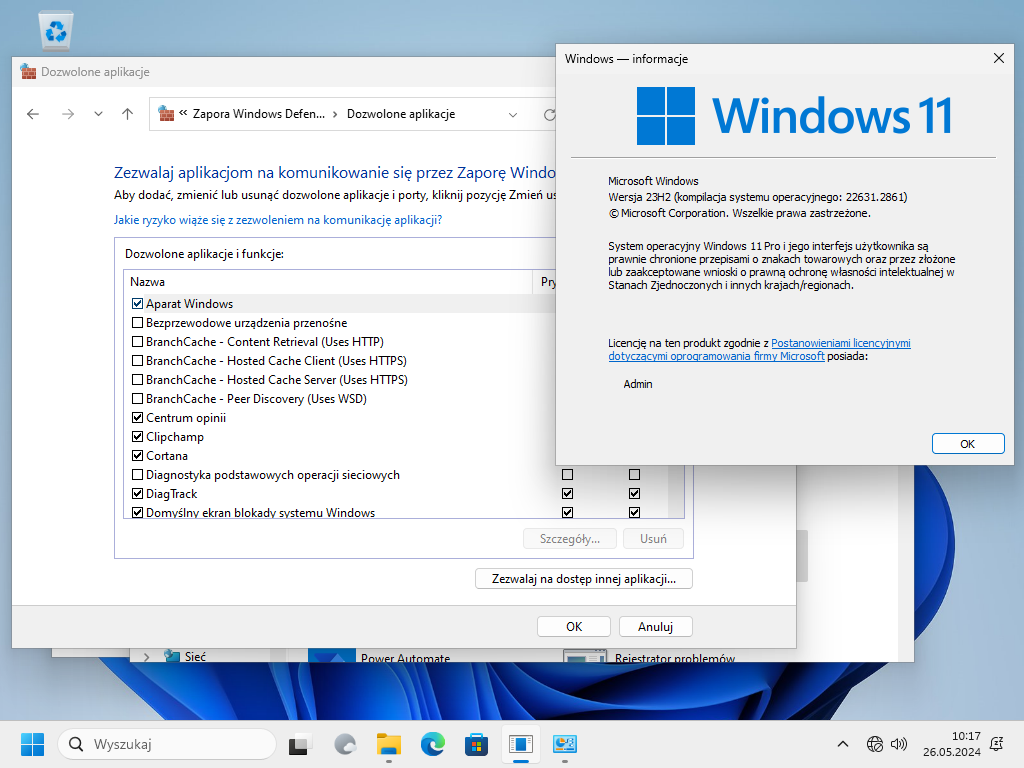The width and height of the screenshot is (1024, 768).
Task: Open volume control in tray
Action: 899,744
